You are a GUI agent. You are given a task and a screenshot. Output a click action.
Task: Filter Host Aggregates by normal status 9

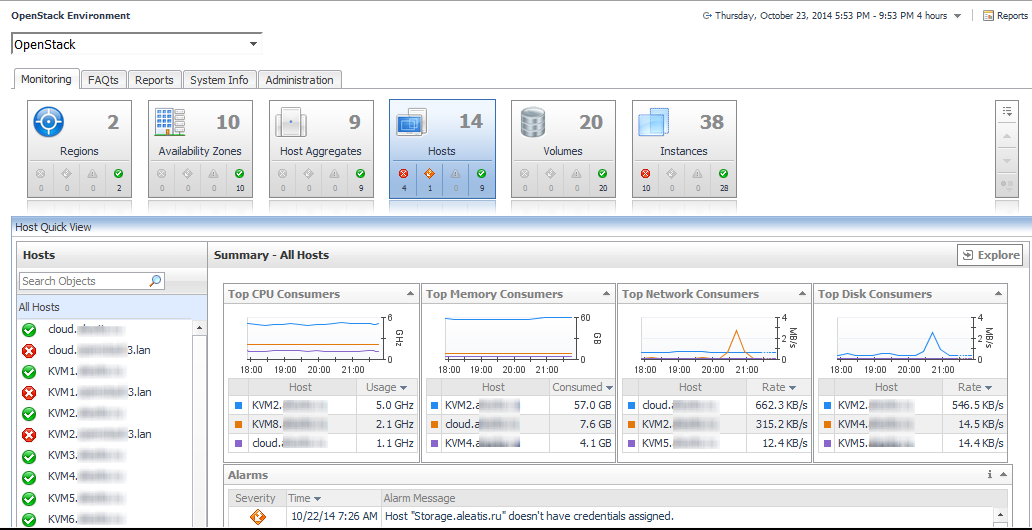point(360,180)
